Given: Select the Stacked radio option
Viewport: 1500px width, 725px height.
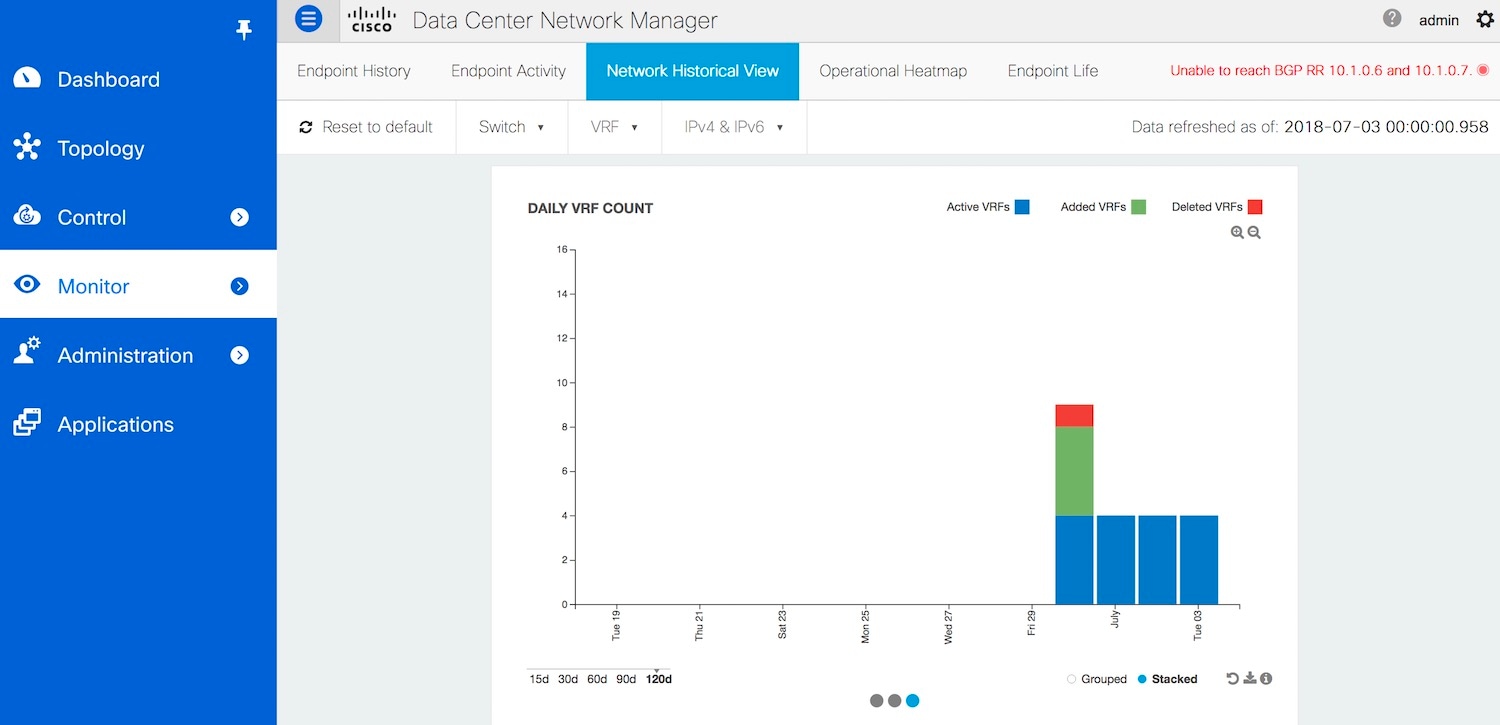Looking at the screenshot, I should (x=1143, y=679).
